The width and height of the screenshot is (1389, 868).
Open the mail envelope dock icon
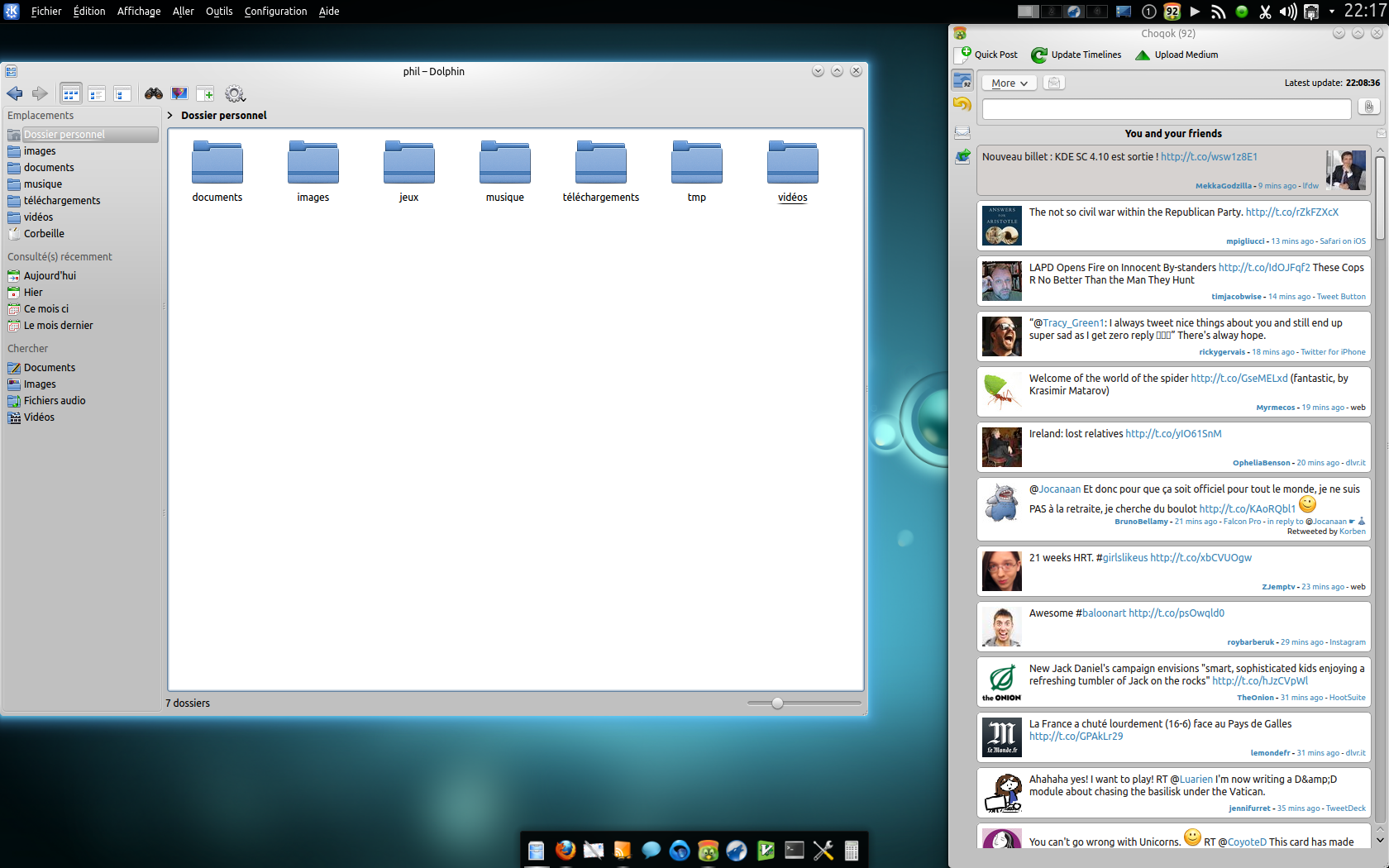point(594,850)
